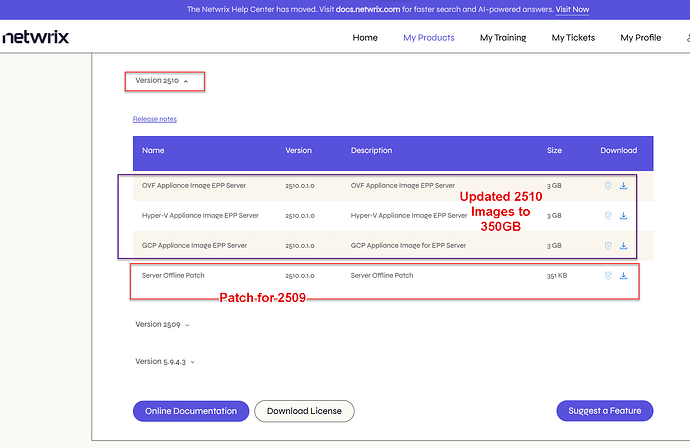
Task: Click shield icon for Server Offline Patch
Action: 608,275
